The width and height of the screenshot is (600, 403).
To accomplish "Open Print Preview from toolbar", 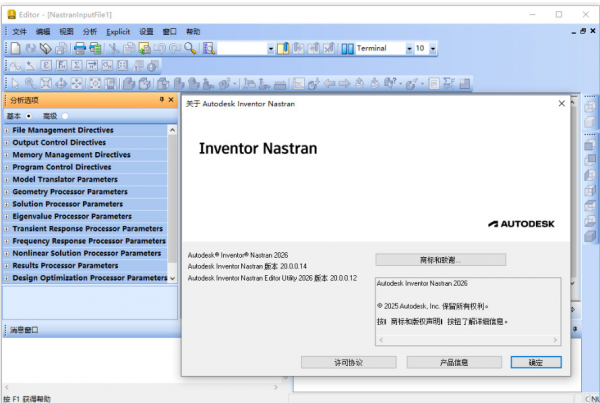I will (95, 48).
